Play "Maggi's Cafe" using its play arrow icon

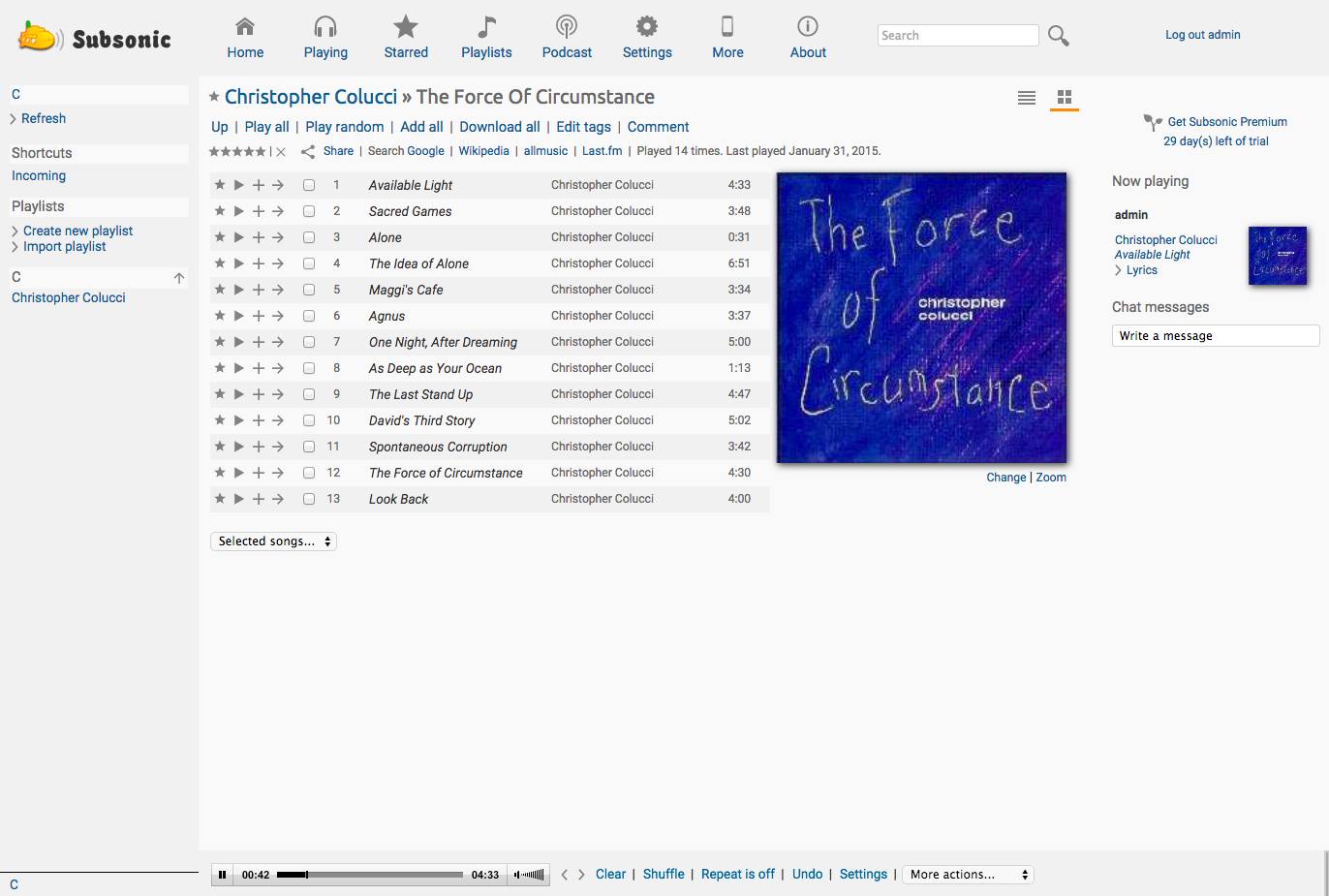coord(238,289)
